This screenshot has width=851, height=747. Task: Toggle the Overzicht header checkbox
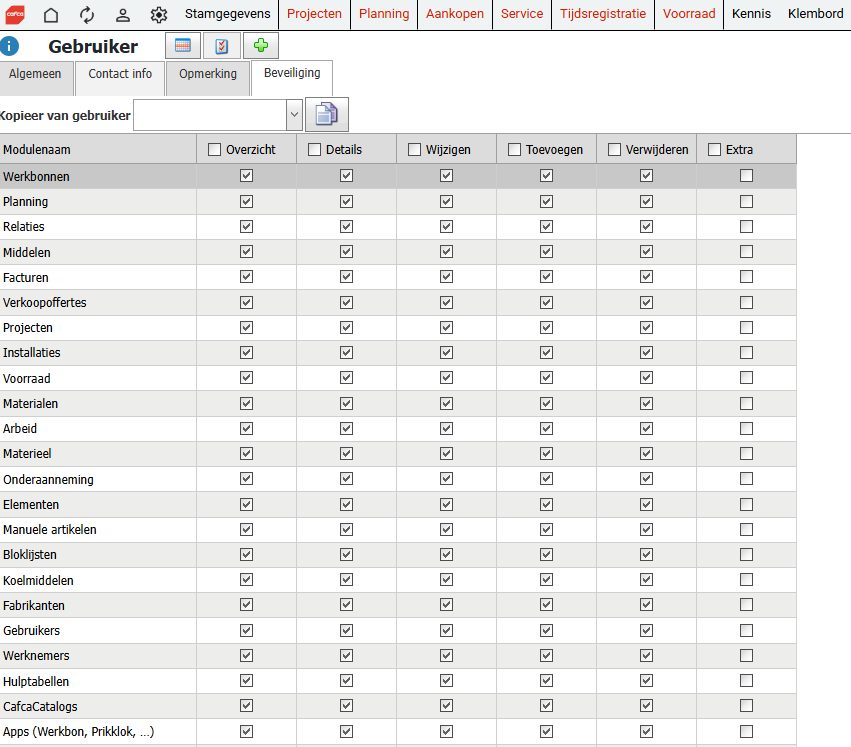(x=215, y=150)
